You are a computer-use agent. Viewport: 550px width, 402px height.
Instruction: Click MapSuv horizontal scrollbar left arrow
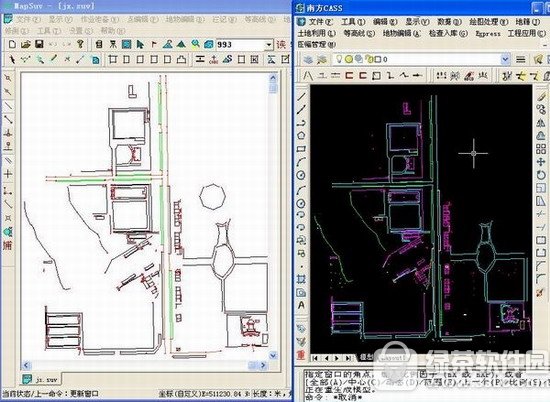pos(26,365)
